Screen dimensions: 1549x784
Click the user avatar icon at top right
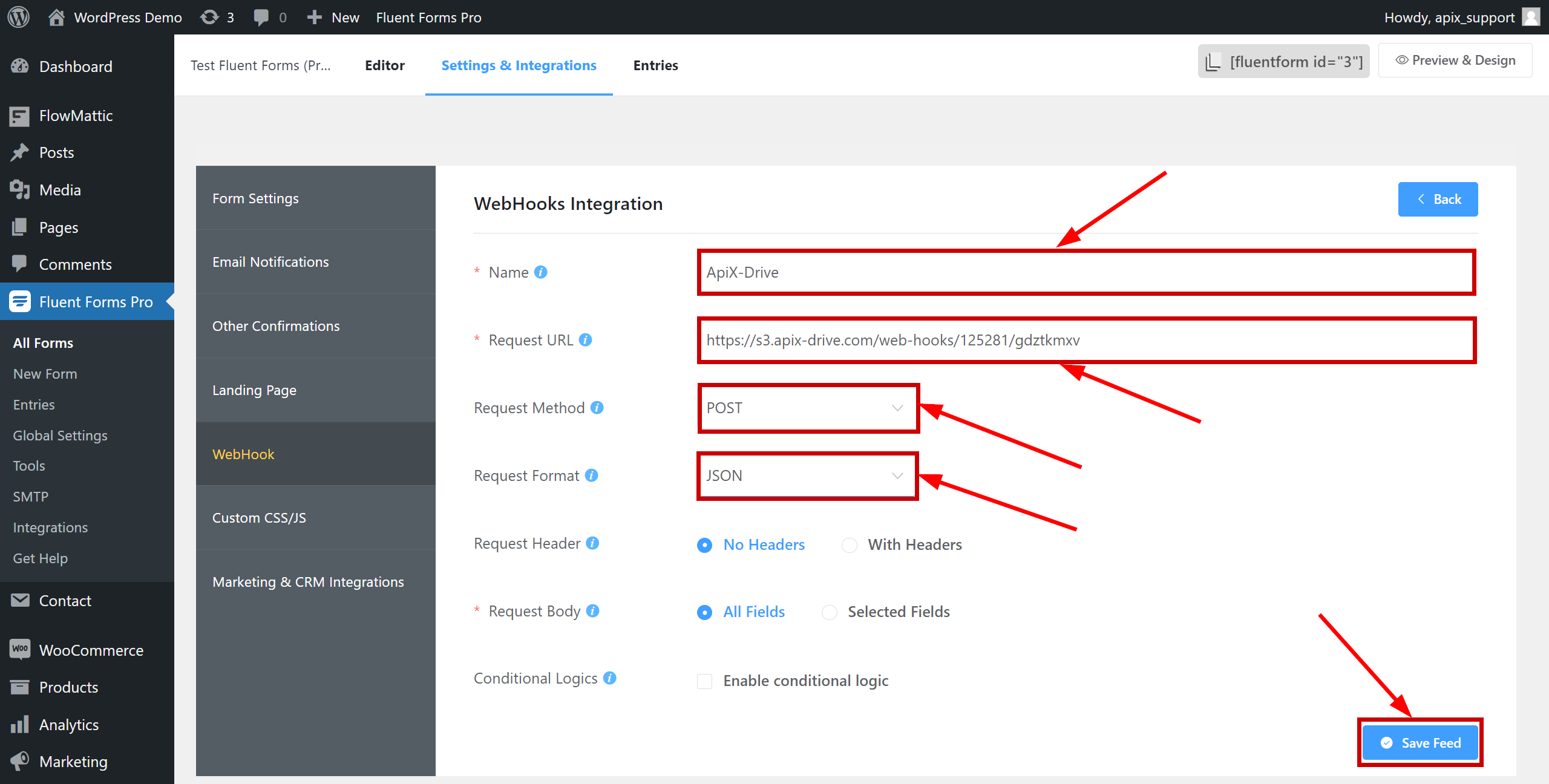tap(1531, 17)
